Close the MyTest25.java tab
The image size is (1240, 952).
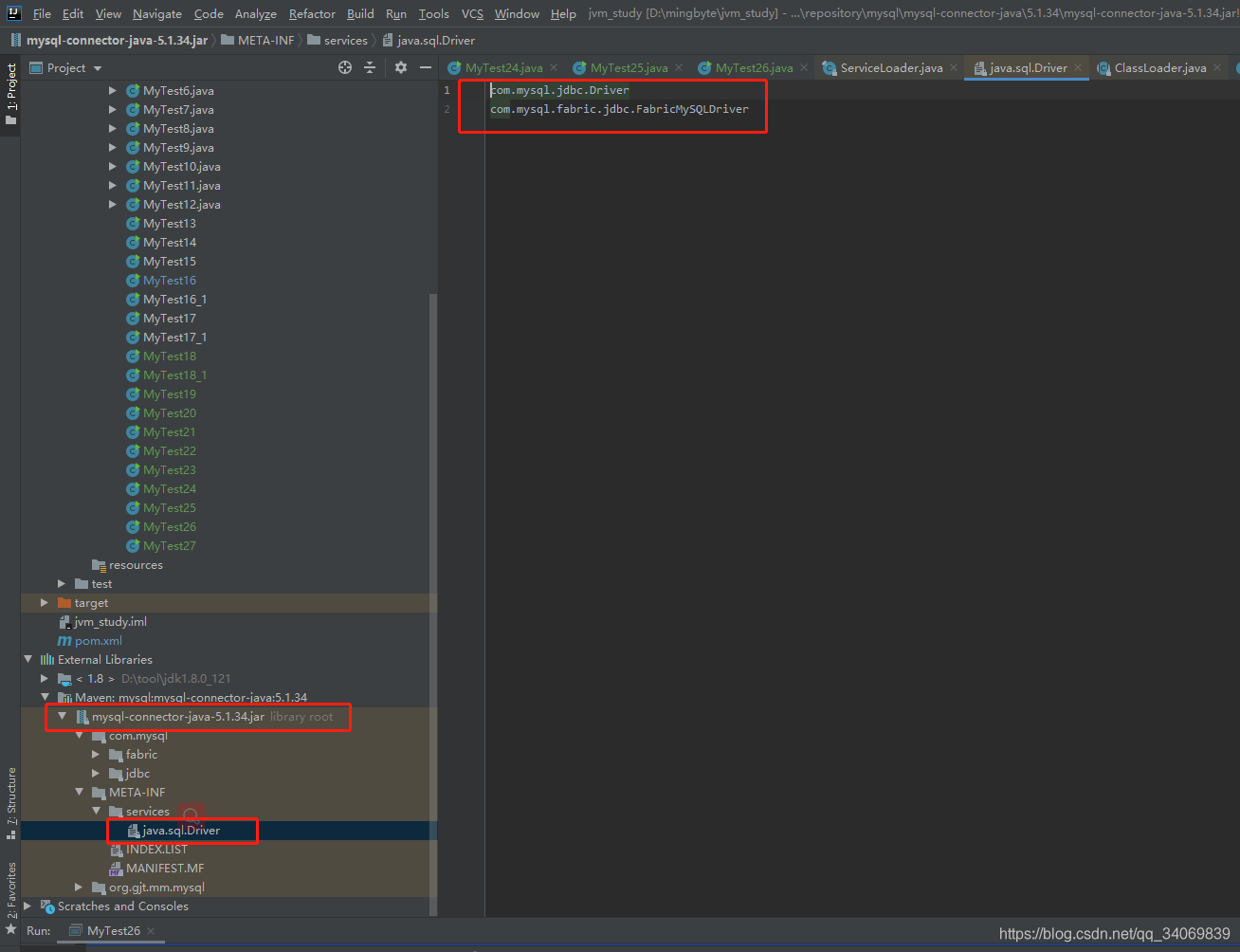click(x=679, y=67)
